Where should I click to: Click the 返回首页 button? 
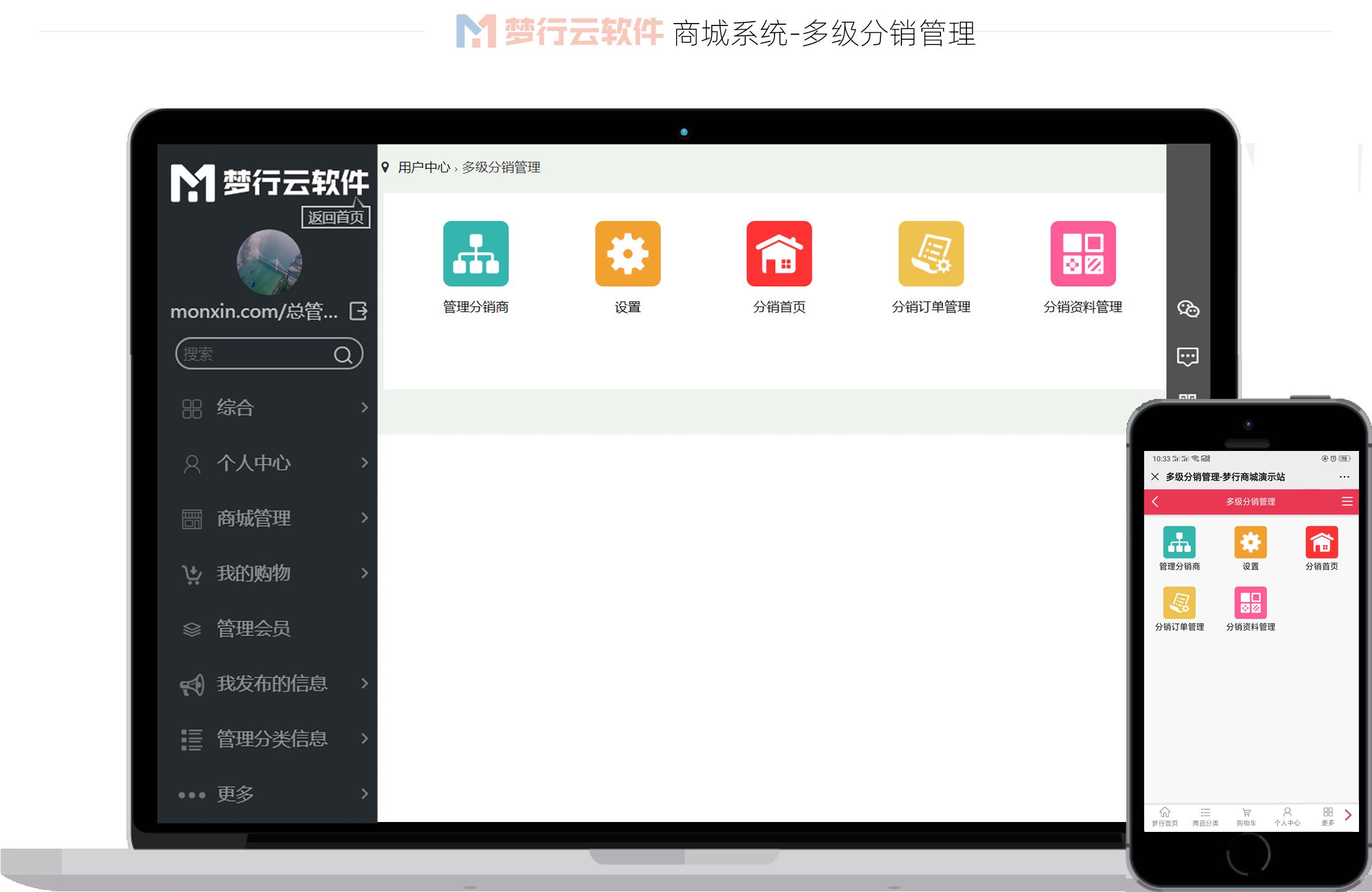[x=336, y=217]
